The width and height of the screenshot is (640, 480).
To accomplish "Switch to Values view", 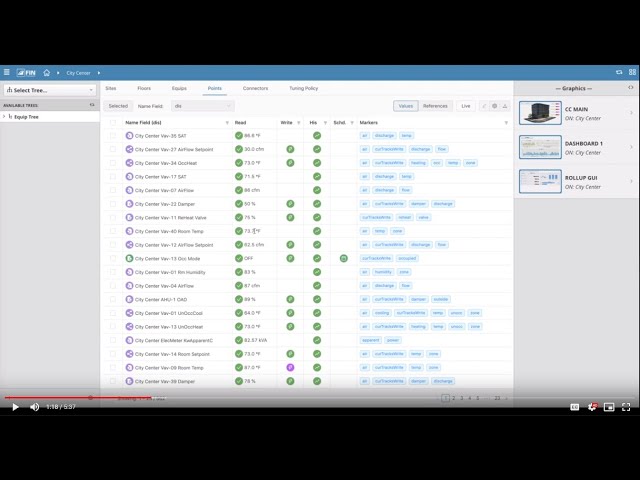I will coord(406,106).
